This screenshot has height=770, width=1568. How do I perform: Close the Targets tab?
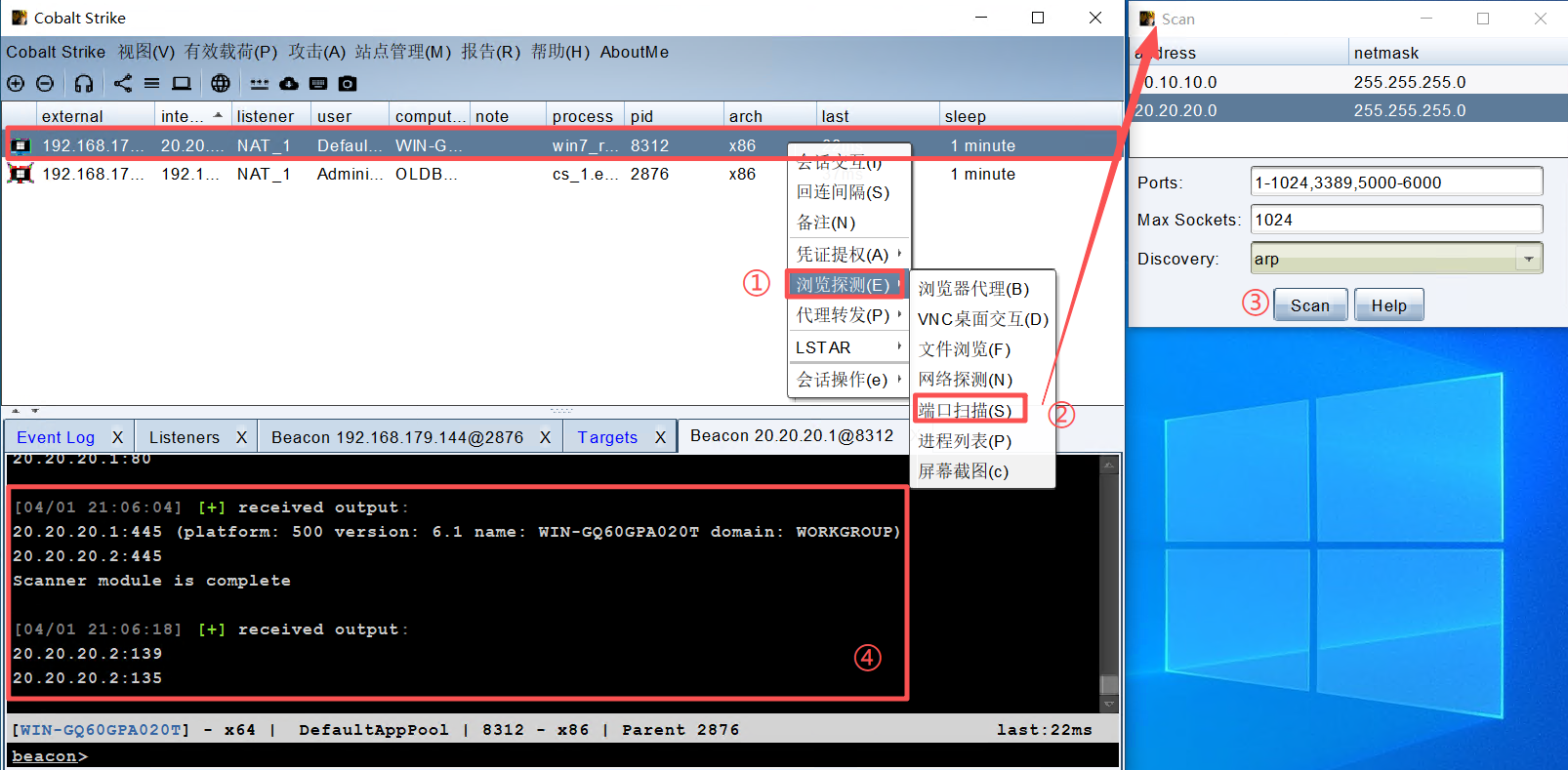660,437
